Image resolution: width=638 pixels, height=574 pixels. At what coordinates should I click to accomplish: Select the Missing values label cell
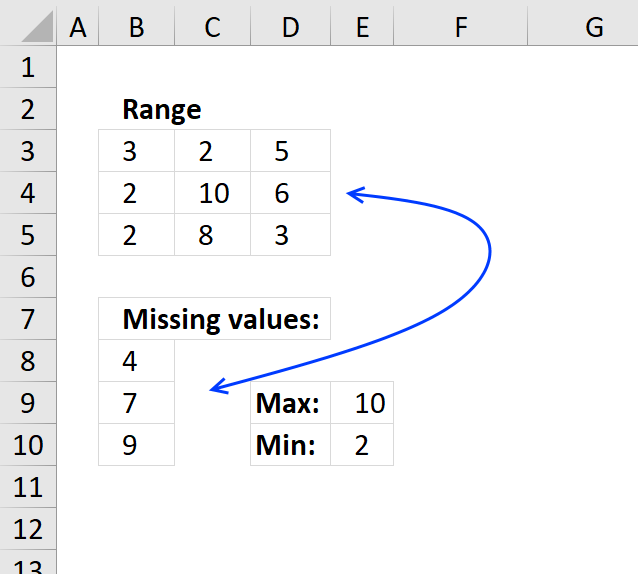point(214,319)
